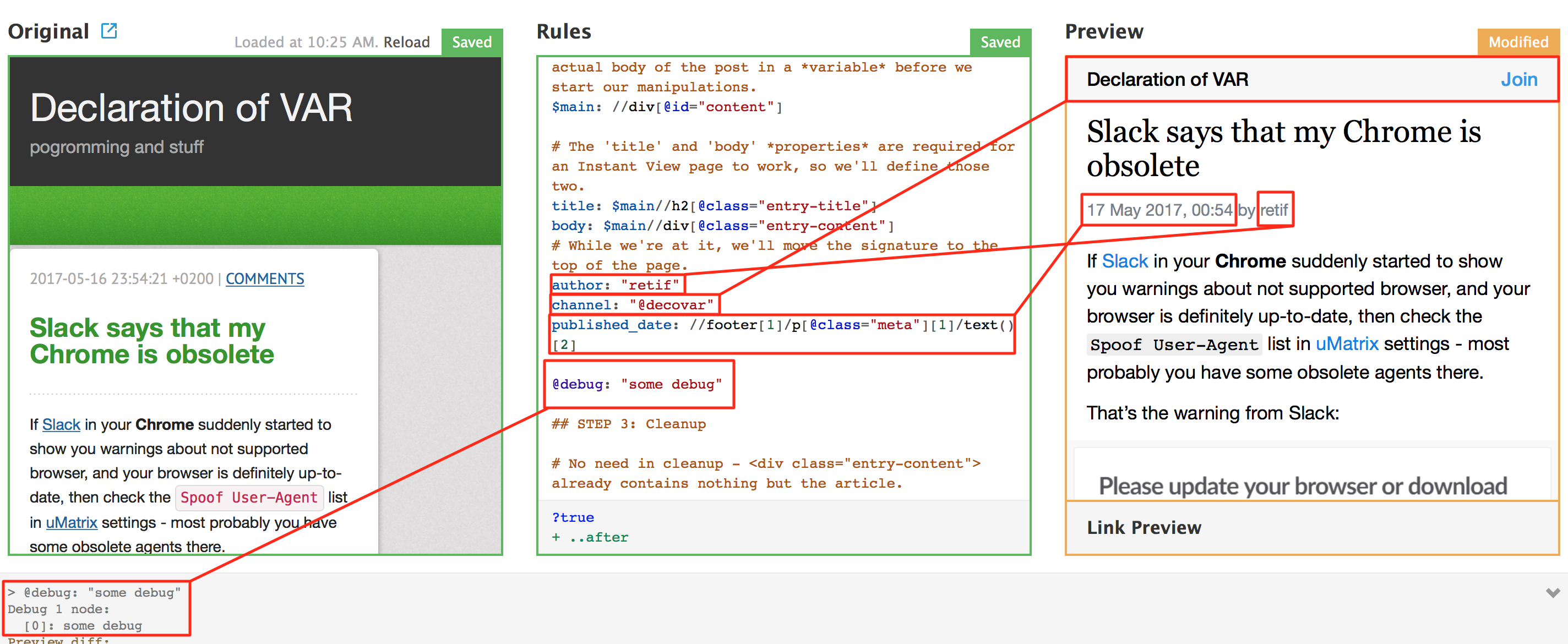Click the preview headline about Slack and Chrome
Image resolution: width=1568 pixels, height=644 pixels.
[x=1284, y=149]
